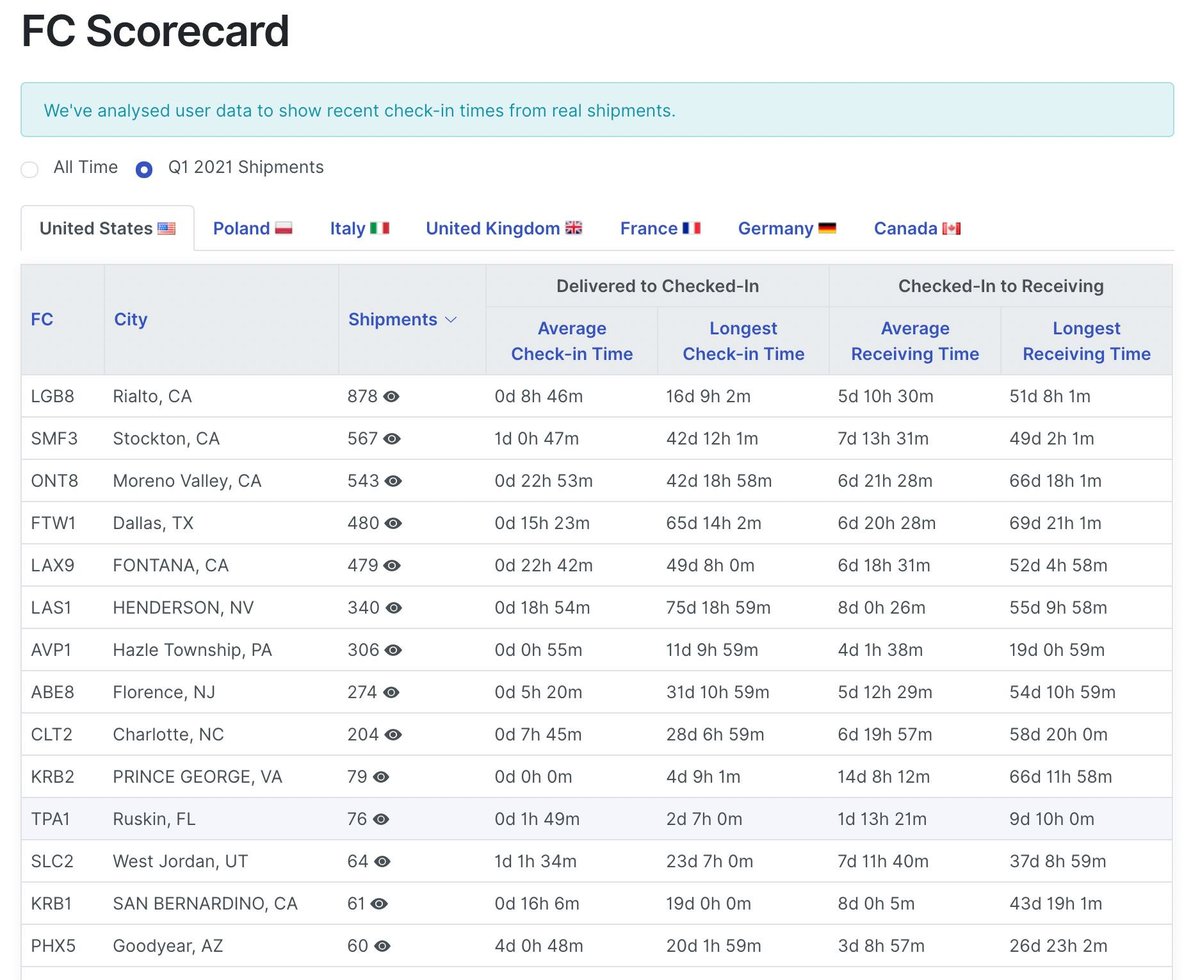Click eye icon for CLT2 Charlotte row

(393, 735)
